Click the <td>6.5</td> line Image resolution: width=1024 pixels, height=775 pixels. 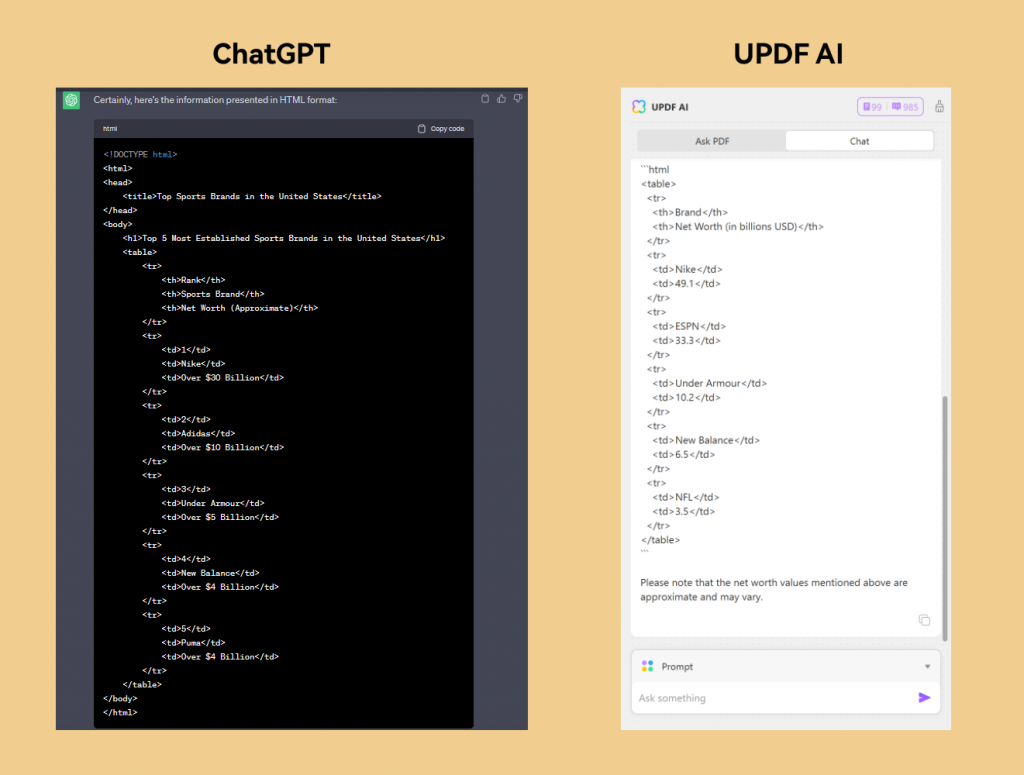684,454
